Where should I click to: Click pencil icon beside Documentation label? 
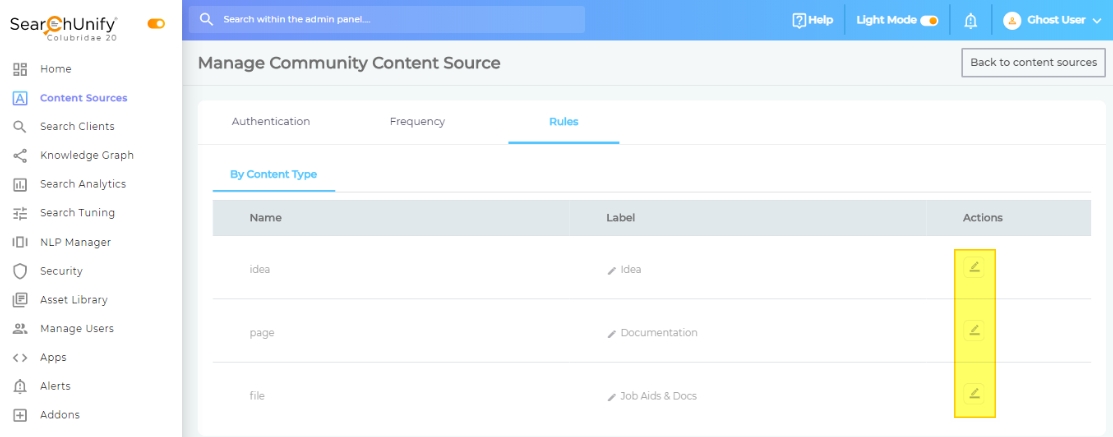612,334
